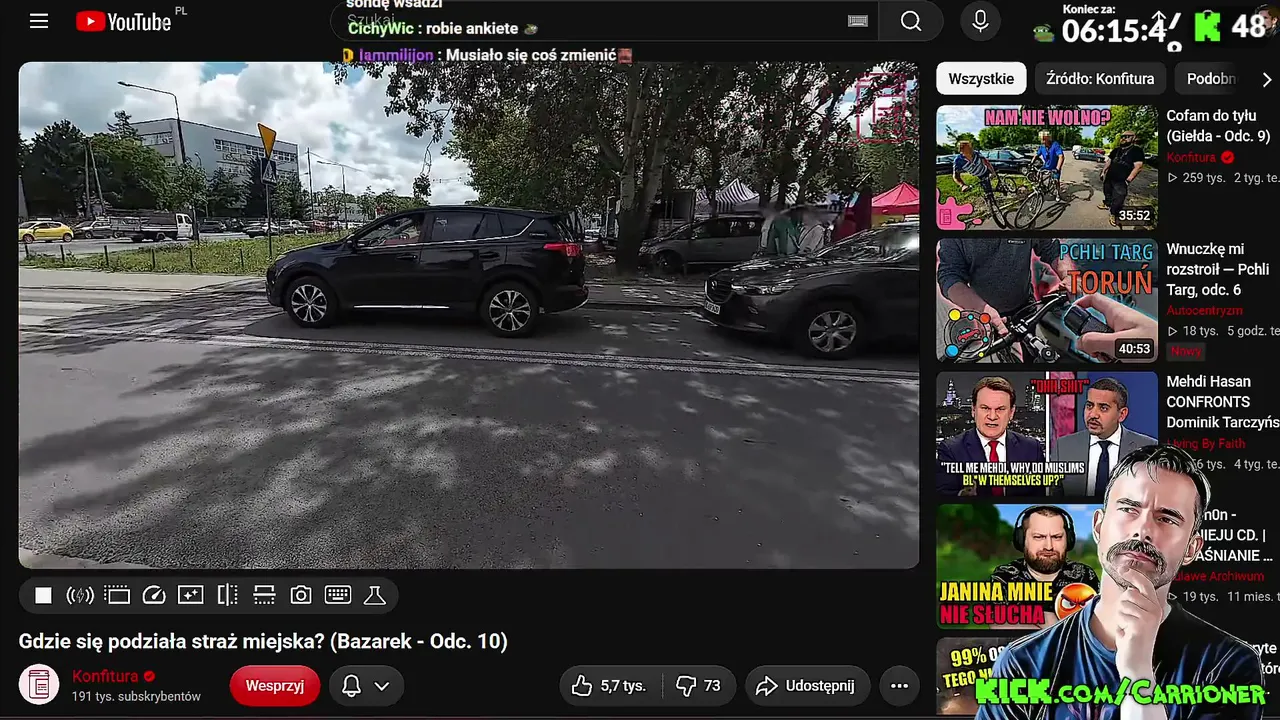Click the red Wesprzyj button
The height and width of the screenshot is (720, 1280).
pyautogui.click(x=275, y=686)
